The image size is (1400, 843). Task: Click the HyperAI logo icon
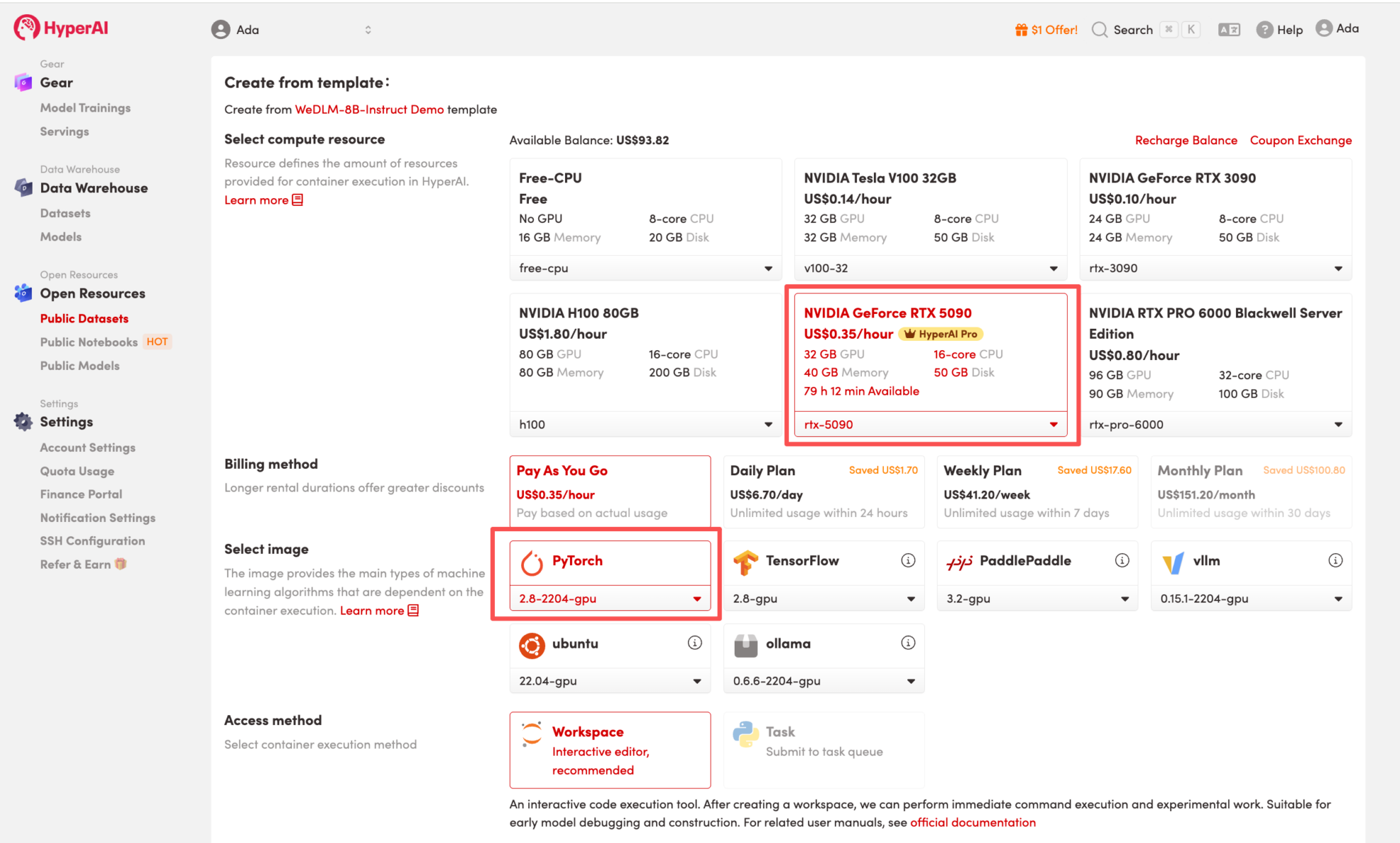coord(26,28)
